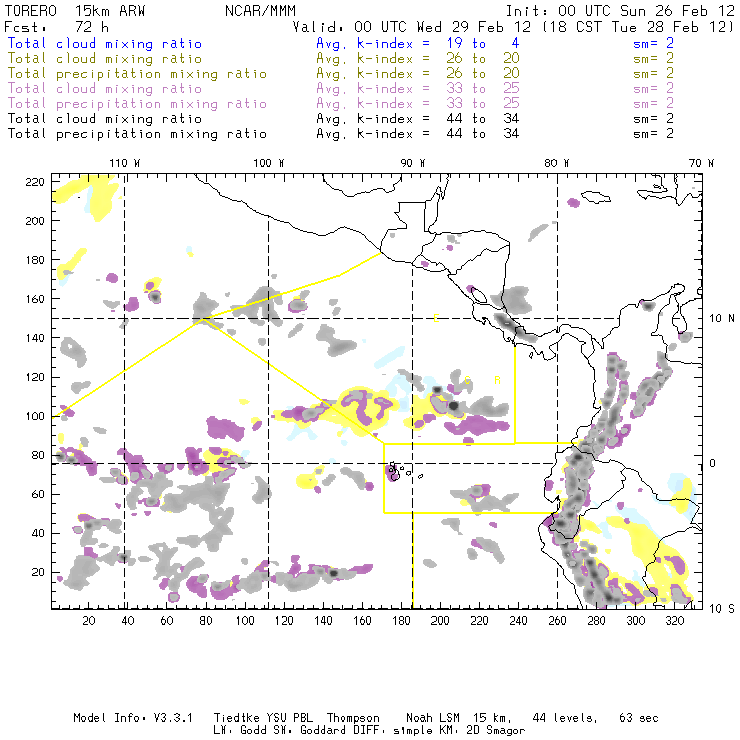Image resolution: width=740 pixels, height=740 pixels.
Task: Select 'Tiedtke' in the model info line
Action: (x=236, y=718)
